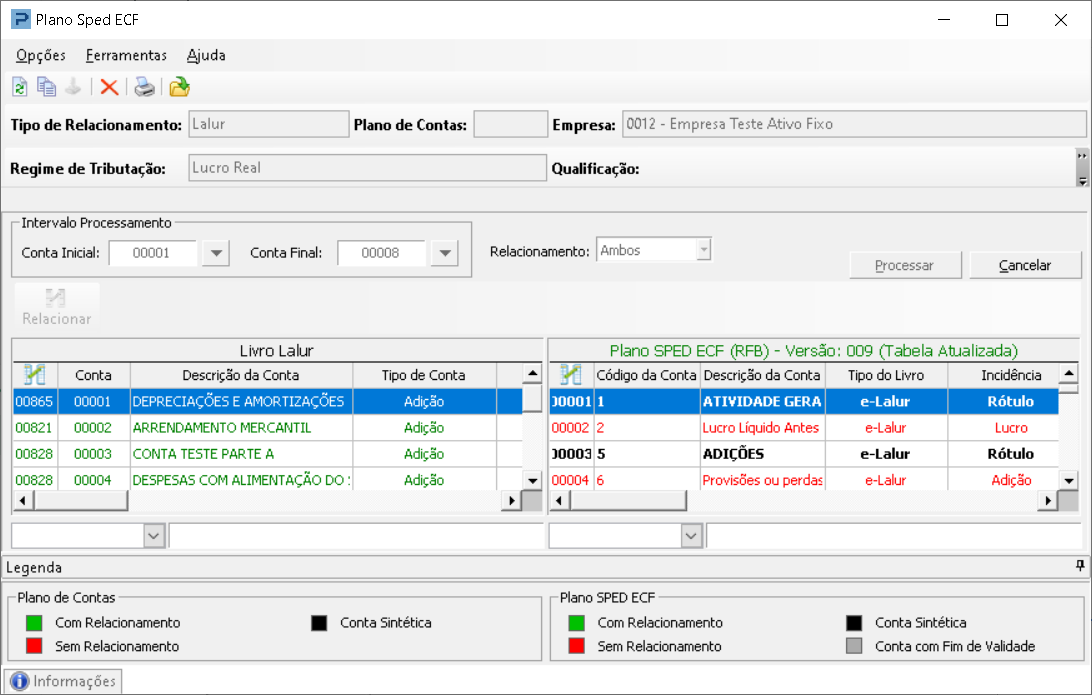This screenshot has width=1092, height=695.
Task: Click the printer toolbar icon
Action: tap(144, 87)
